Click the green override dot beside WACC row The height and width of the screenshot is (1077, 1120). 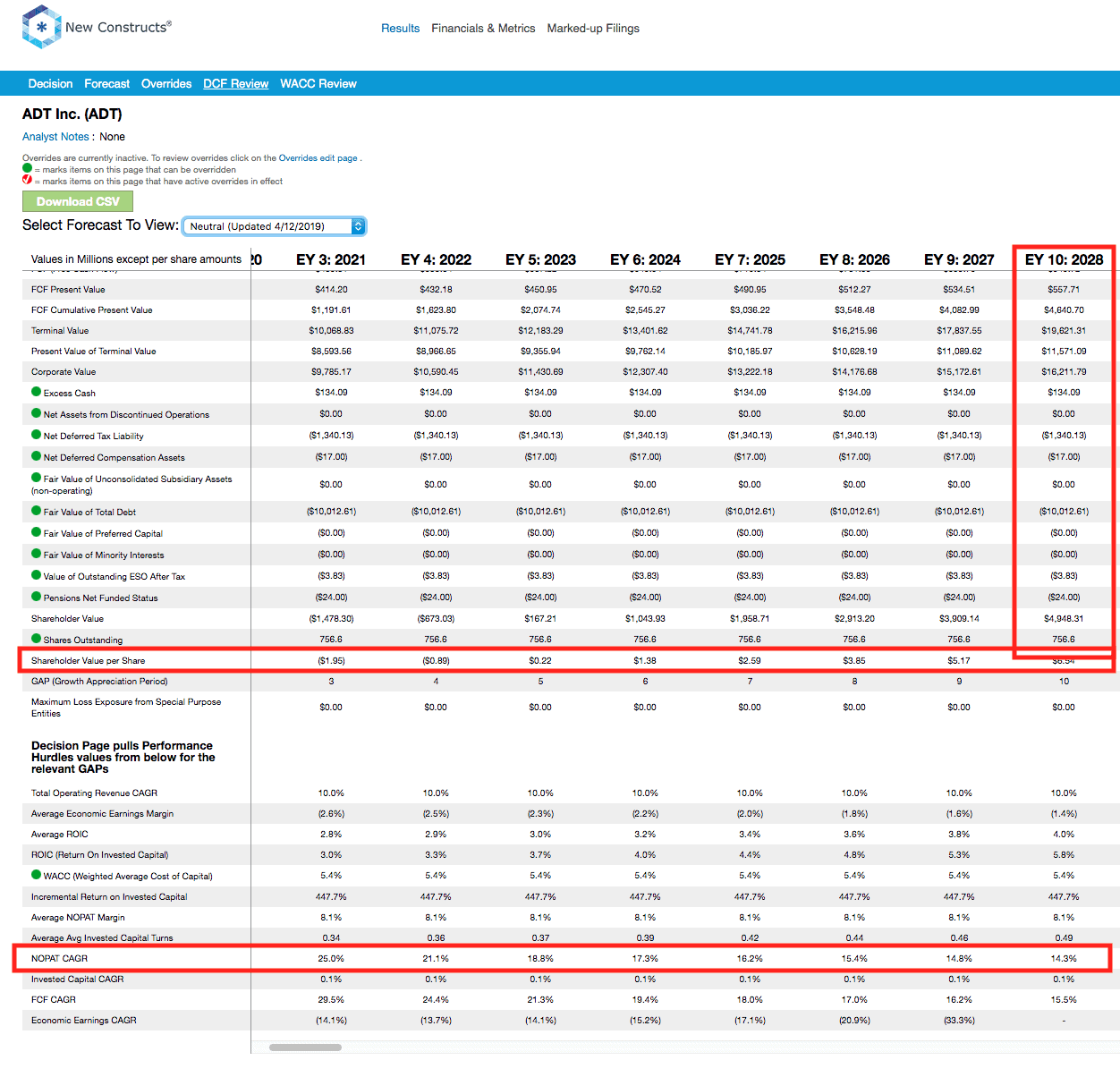coord(37,875)
